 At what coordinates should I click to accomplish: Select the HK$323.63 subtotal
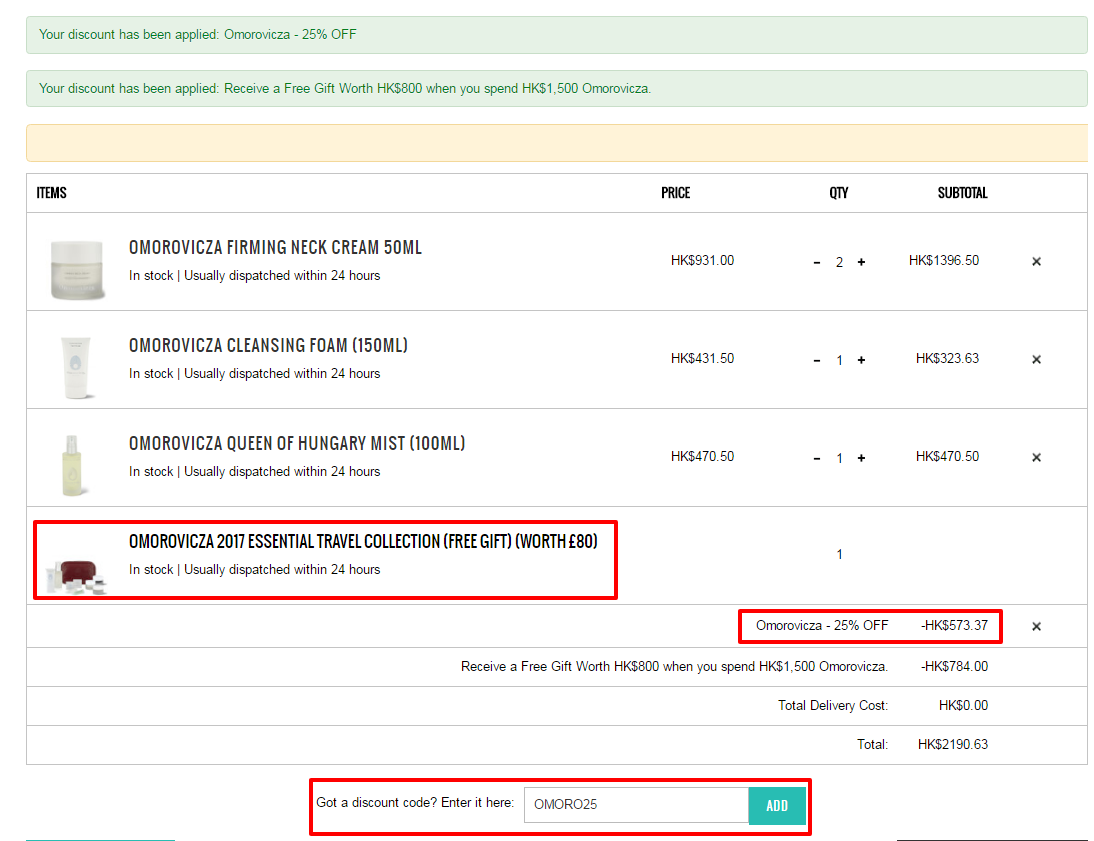coord(947,358)
